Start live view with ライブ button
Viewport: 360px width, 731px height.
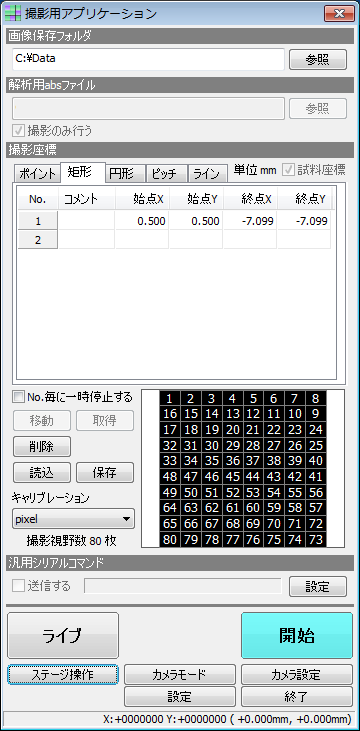coord(63,635)
